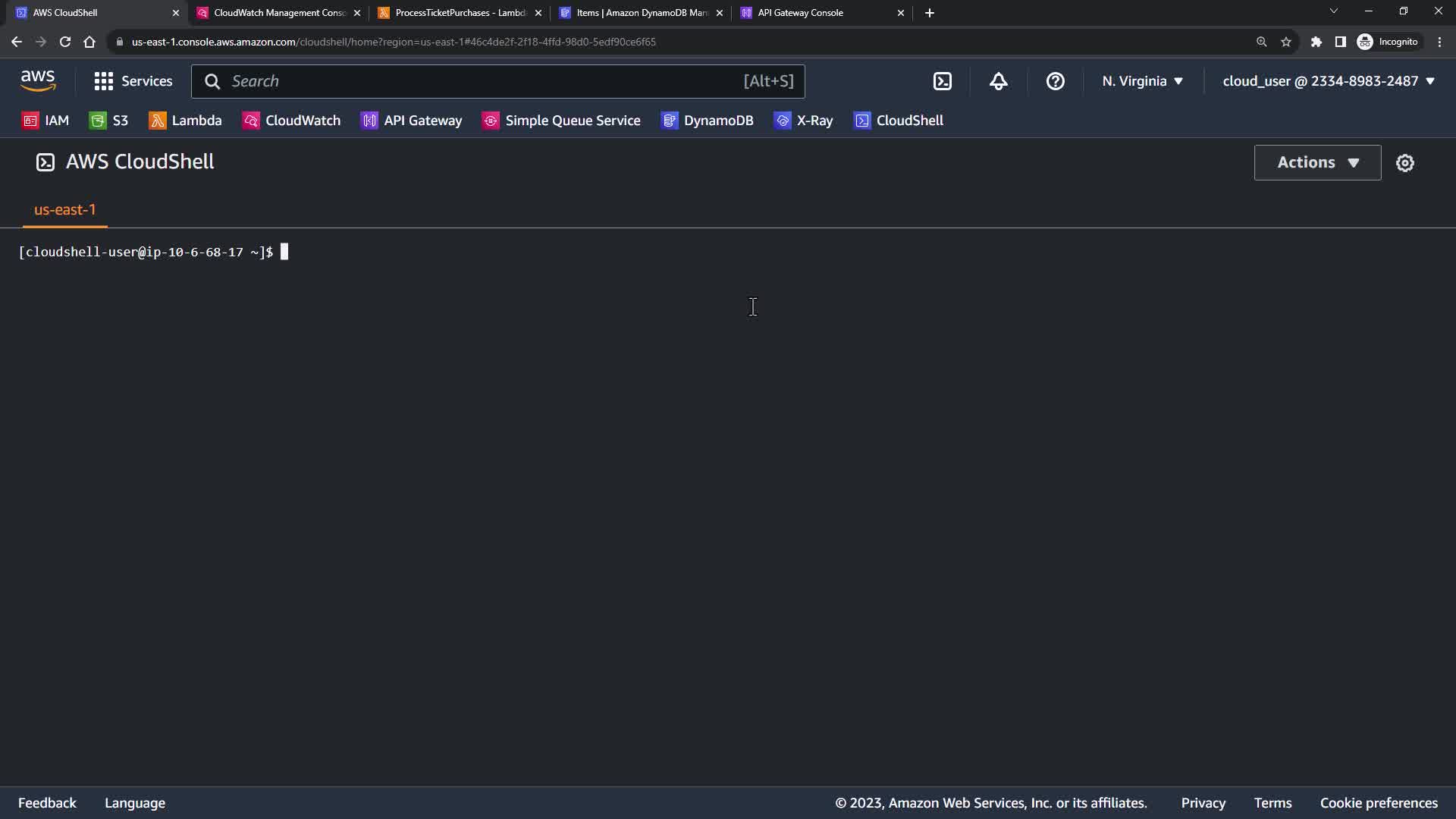Open CloudShell preferences gear icon
The width and height of the screenshot is (1456, 819).
[1404, 163]
